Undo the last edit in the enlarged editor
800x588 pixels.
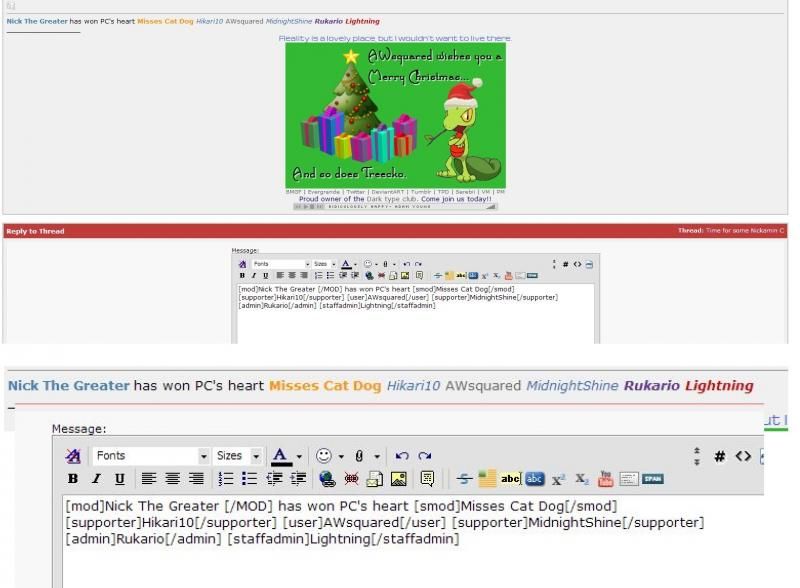(x=402, y=456)
